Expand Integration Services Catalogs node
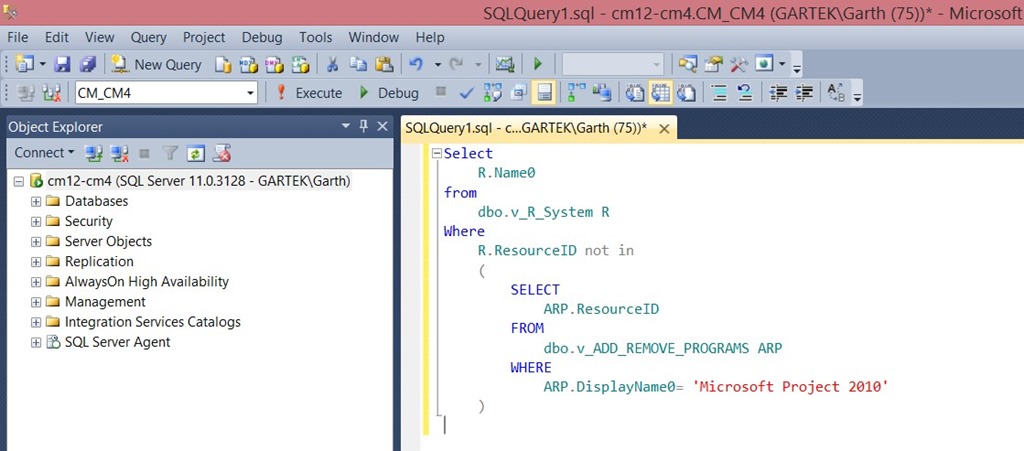This screenshot has height=451, width=1024. click(x=36, y=322)
